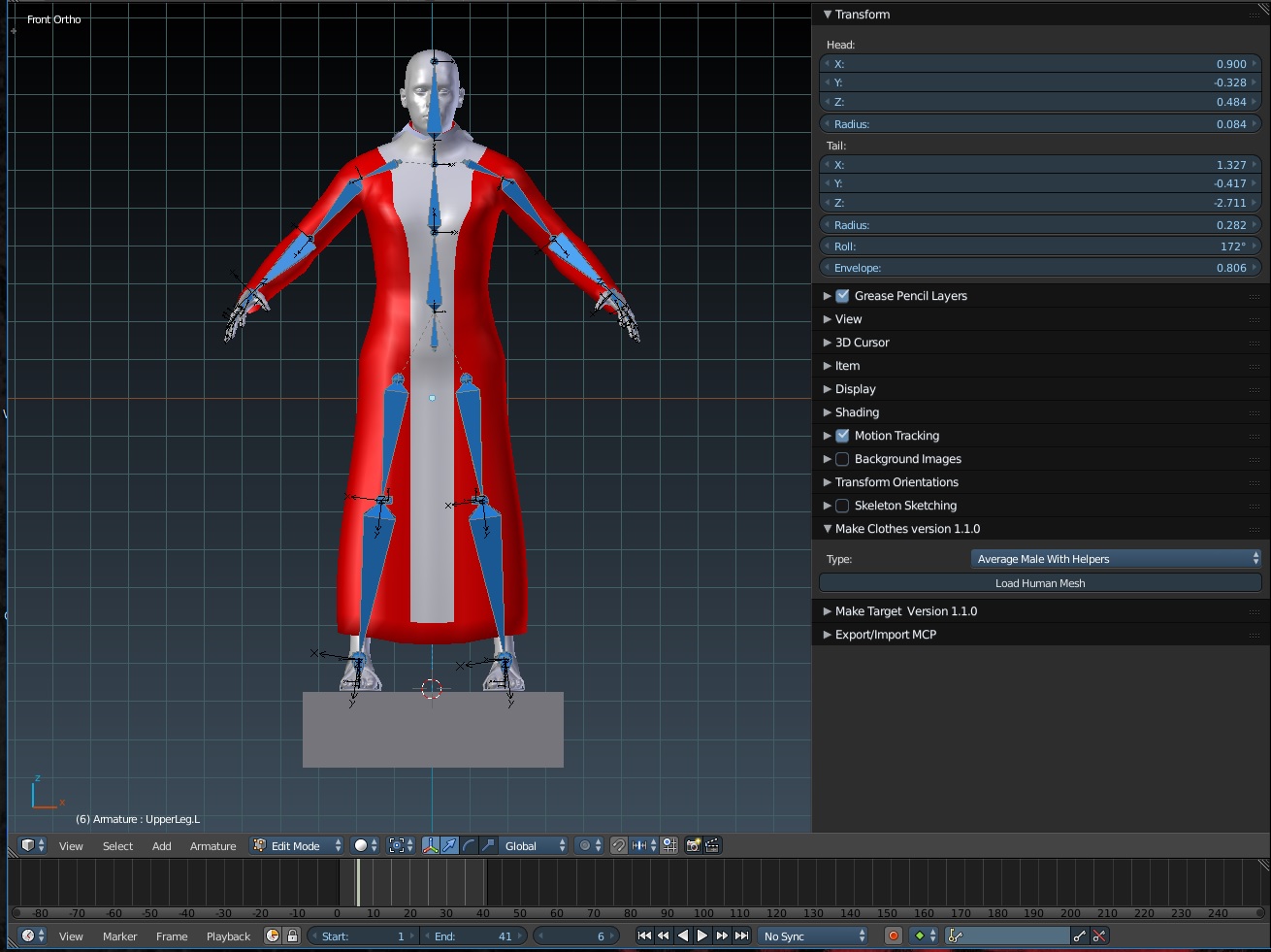
Task: Open the Average Male With Helpers type dropdown
Action: (1116, 559)
